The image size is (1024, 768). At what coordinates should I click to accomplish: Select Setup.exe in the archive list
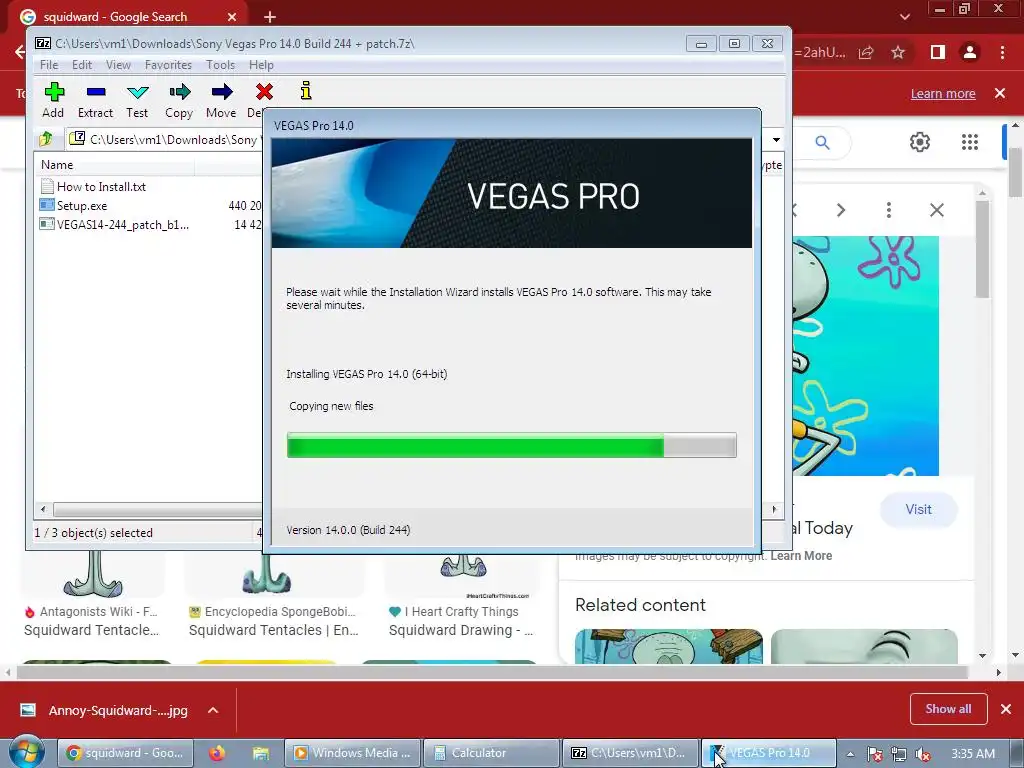click(x=73, y=206)
